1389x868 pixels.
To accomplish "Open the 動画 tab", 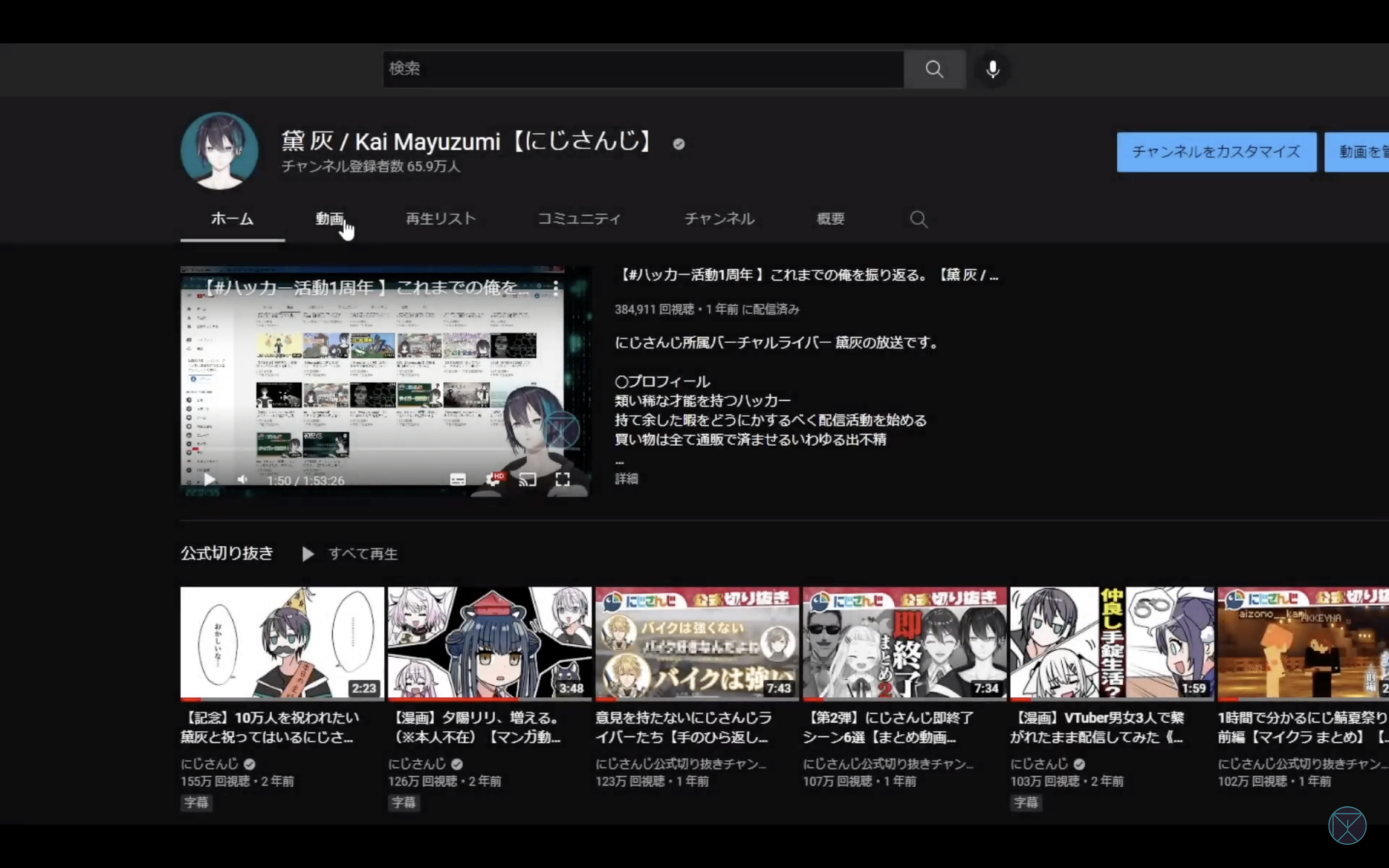I will [x=330, y=219].
